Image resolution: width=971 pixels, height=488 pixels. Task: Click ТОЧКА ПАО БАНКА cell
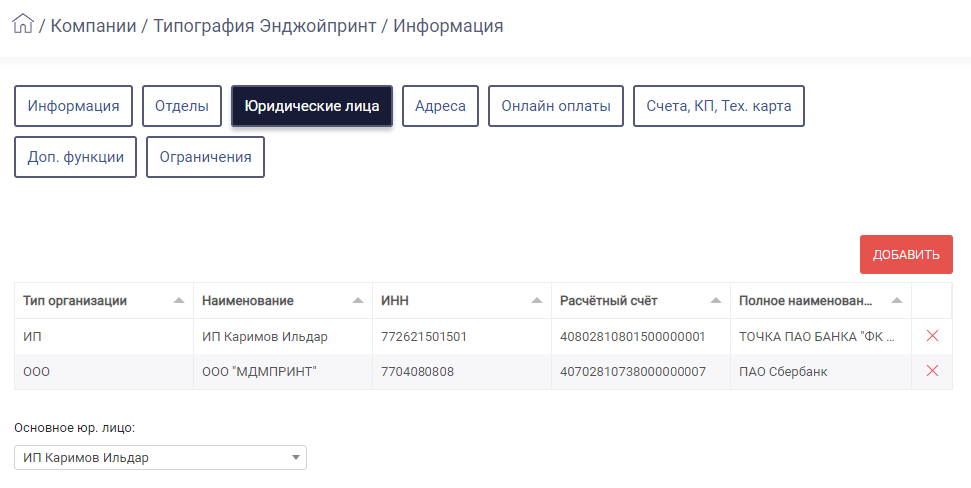point(821,336)
